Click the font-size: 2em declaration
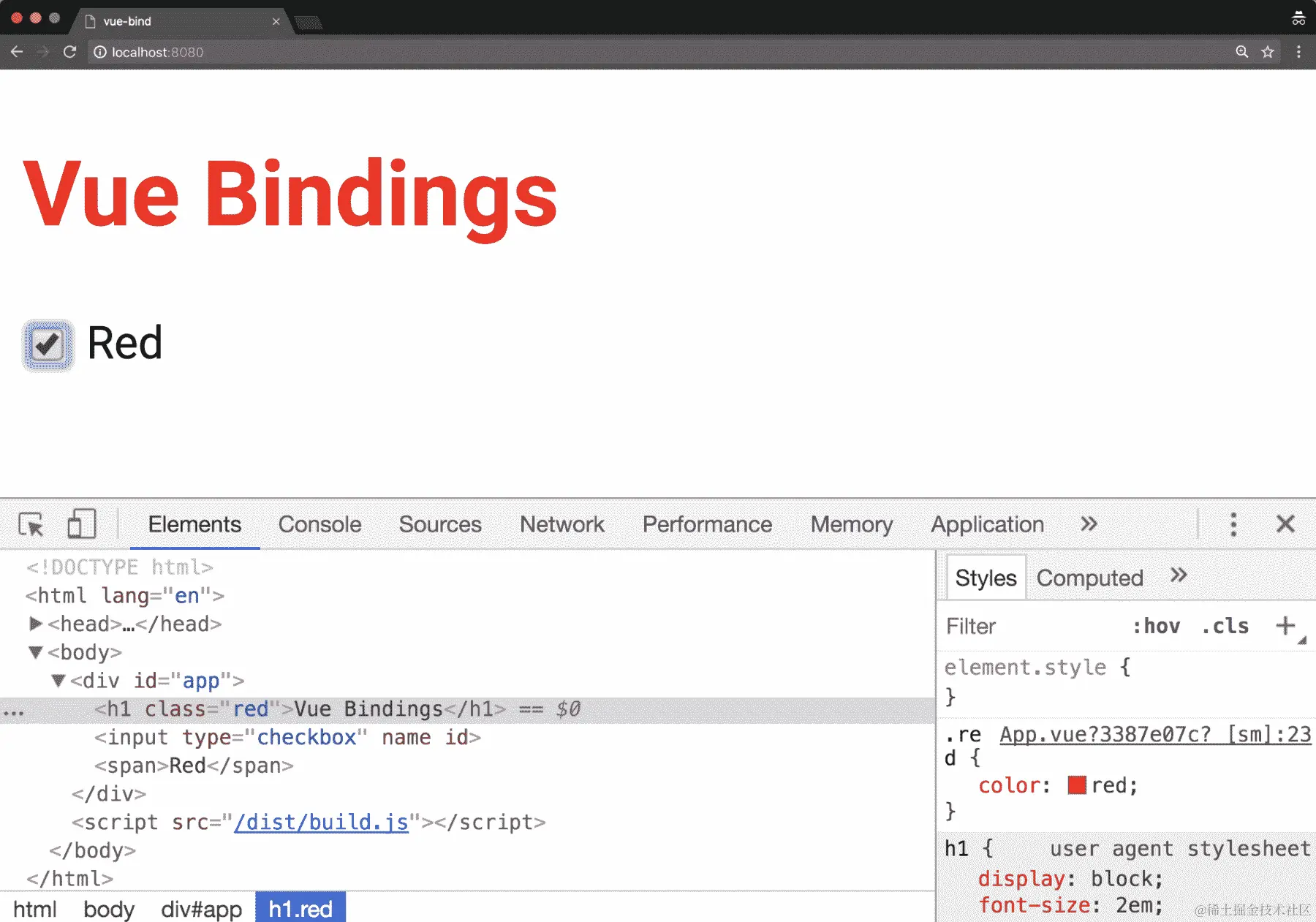 (1070, 905)
